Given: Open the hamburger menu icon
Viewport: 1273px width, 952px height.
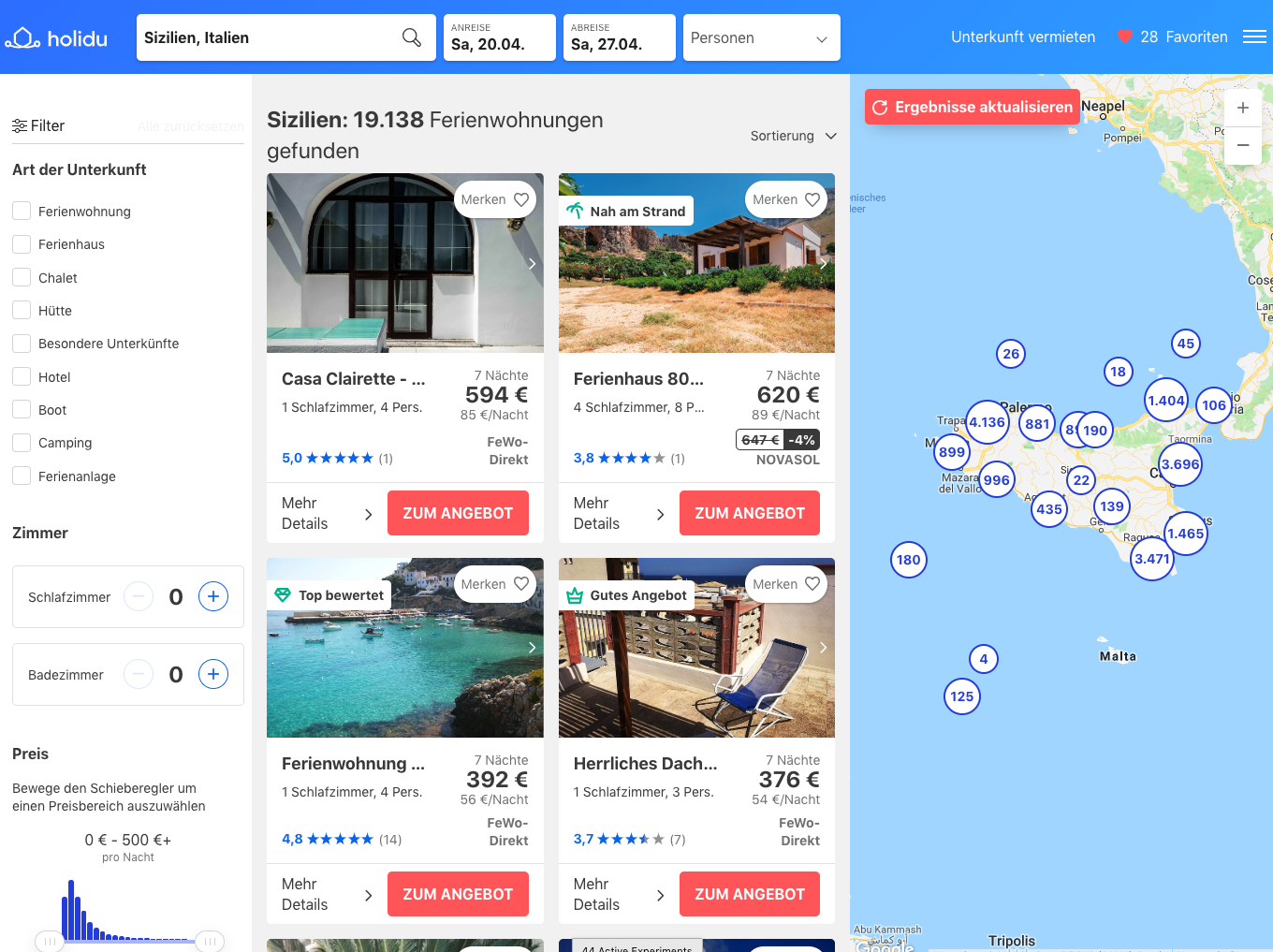Looking at the screenshot, I should point(1254,37).
